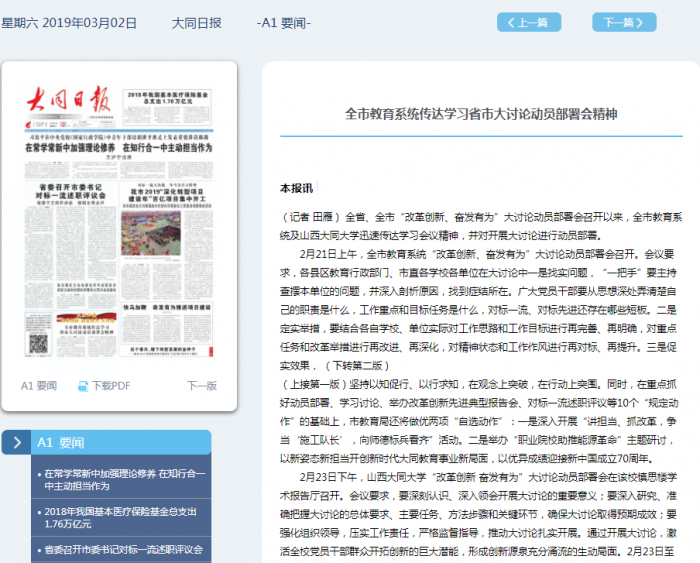Click the article title 全市教育系统传达学习
This screenshot has width=700, height=563.
tap(481, 114)
